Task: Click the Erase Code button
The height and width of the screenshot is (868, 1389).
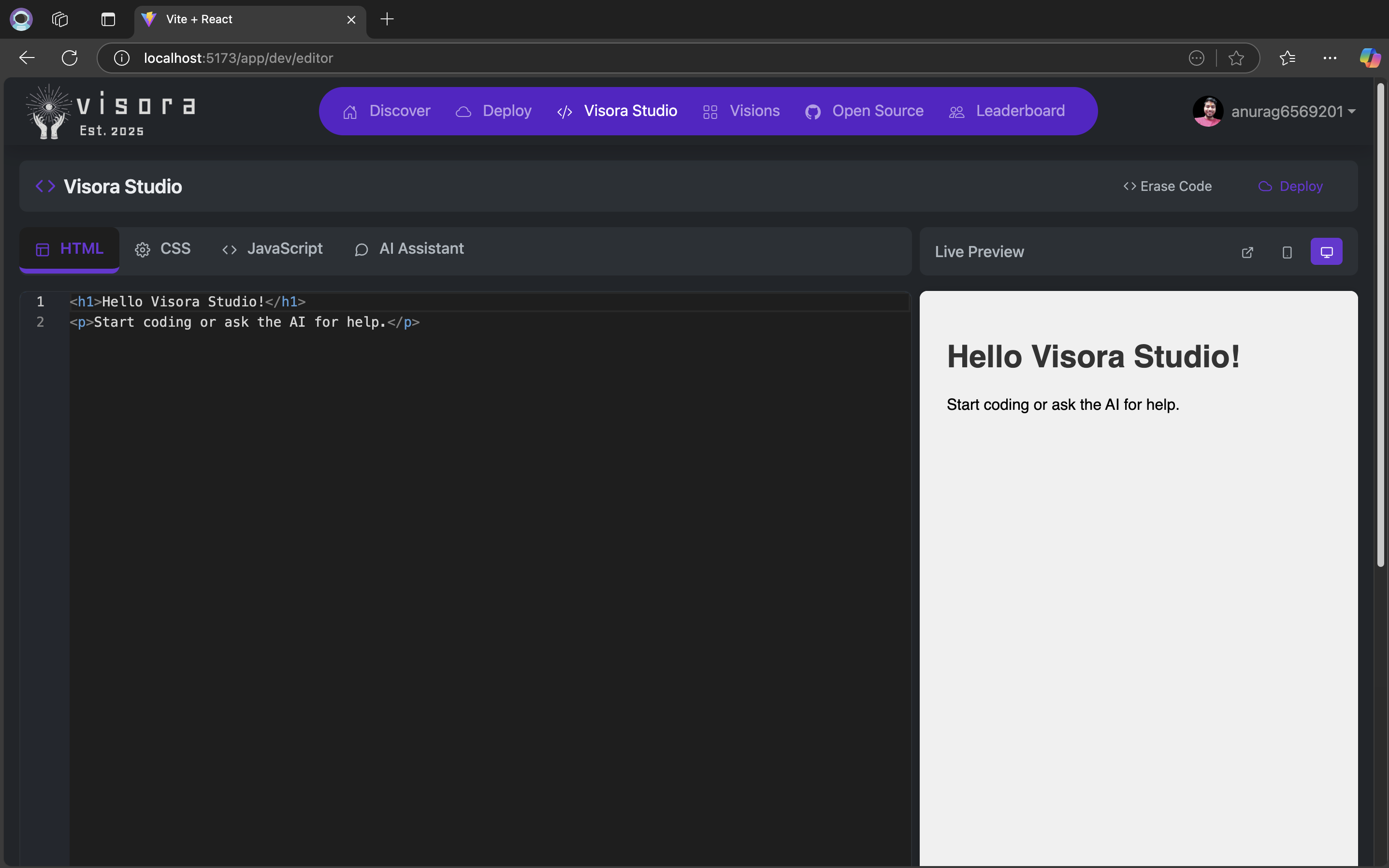Action: coord(1167,187)
